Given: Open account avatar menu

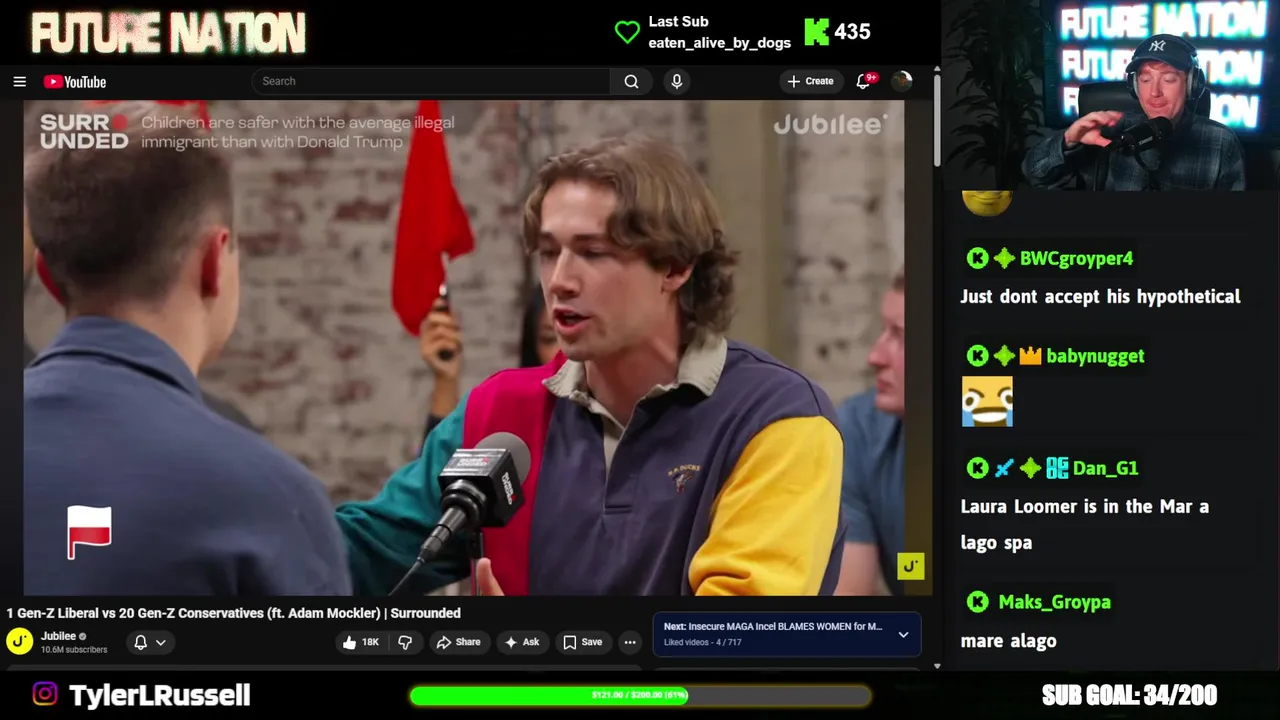Looking at the screenshot, I should pos(902,81).
